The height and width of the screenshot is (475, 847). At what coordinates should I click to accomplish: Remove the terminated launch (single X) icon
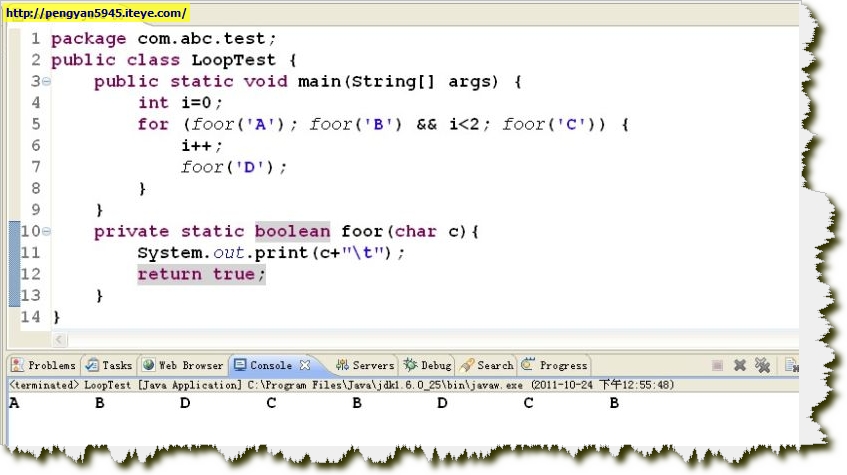click(740, 366)
